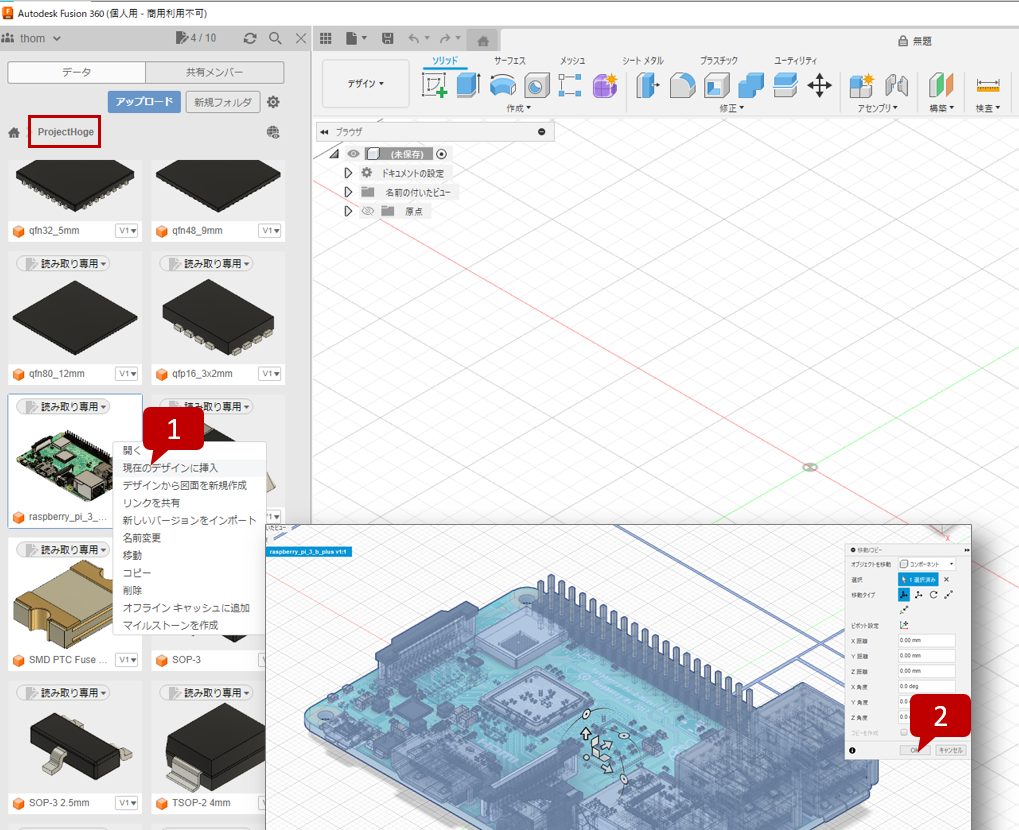Image resolution: width=1019 pixels, height=830 pixels.
Task: Choose Insert into Current Design menu item
Action: coord(190,468)
